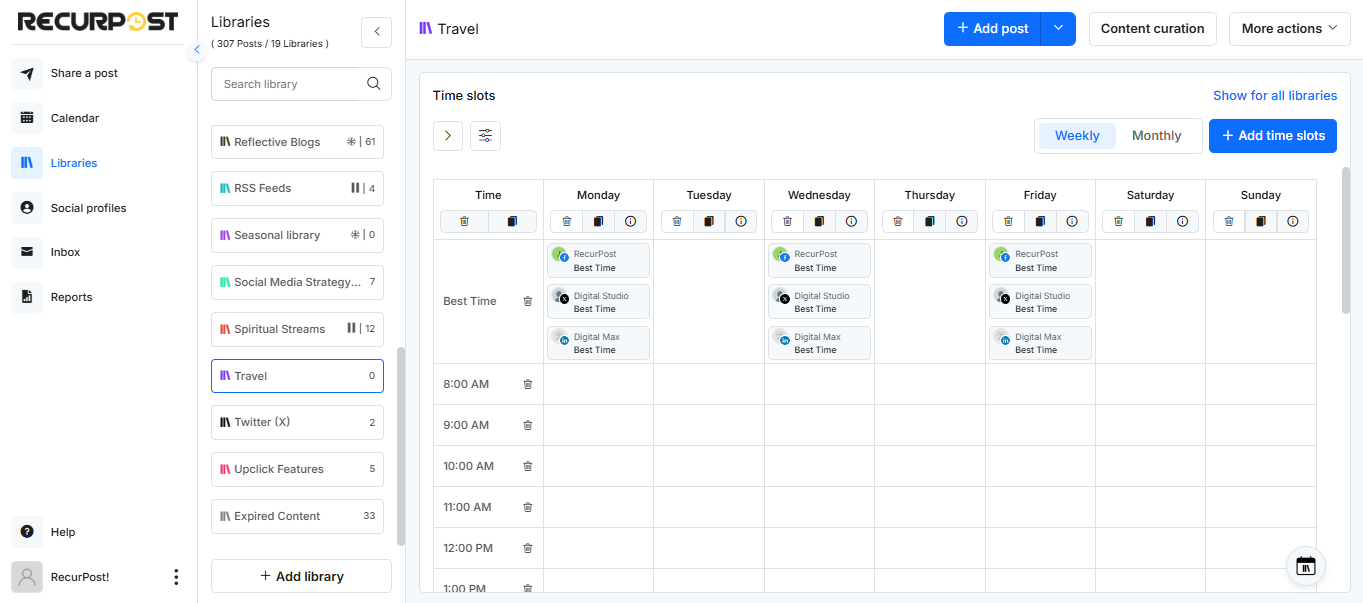Viewport: 1363px width, 603px height.
Task: Select the Twitter (X) library
Action: click(297, 422)
